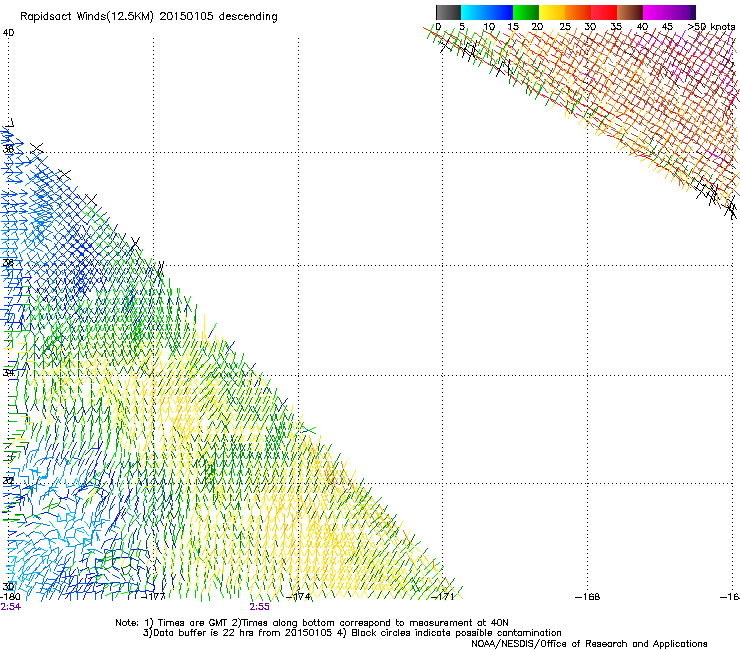Click the purple '2:55' time label
740x650 pixels.
tap(260, 607)
